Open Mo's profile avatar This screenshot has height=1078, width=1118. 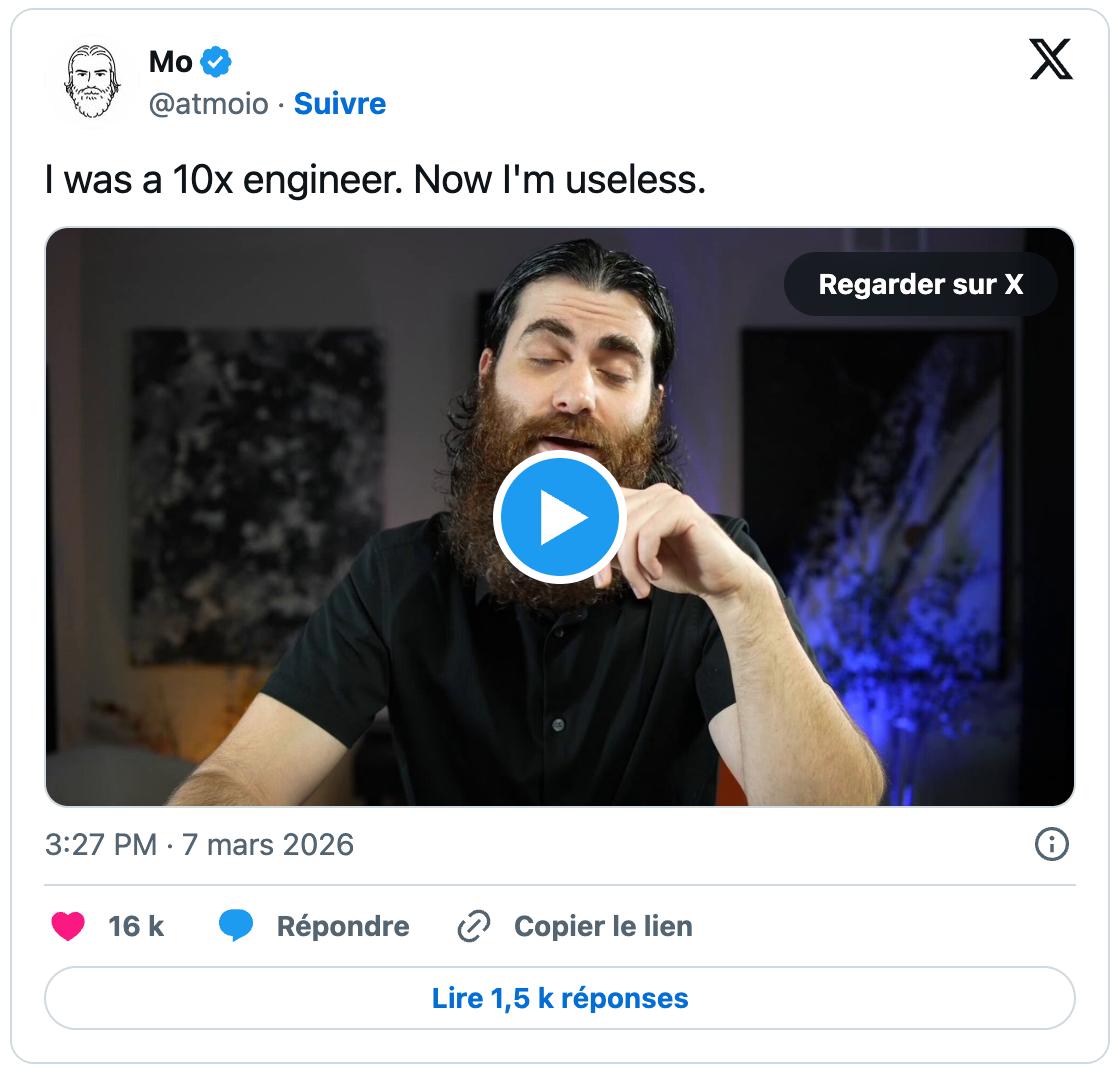coord(91,83)
